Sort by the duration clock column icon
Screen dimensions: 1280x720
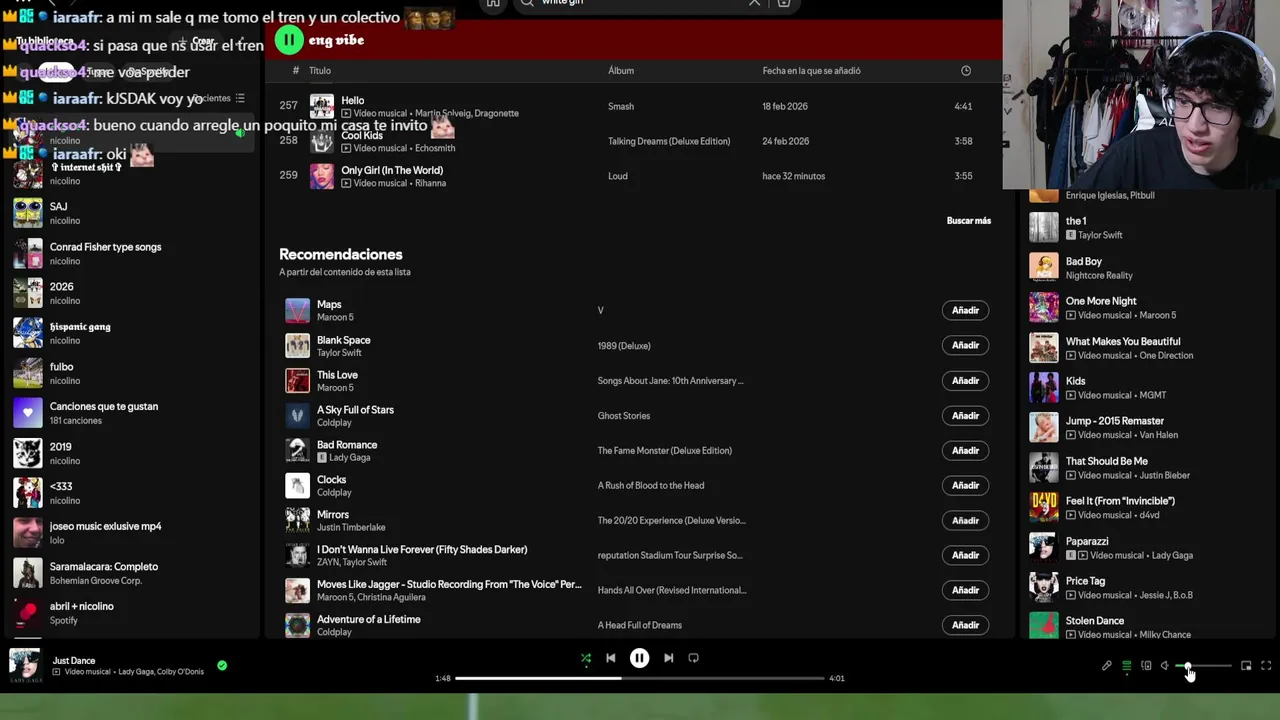point(966,71)
